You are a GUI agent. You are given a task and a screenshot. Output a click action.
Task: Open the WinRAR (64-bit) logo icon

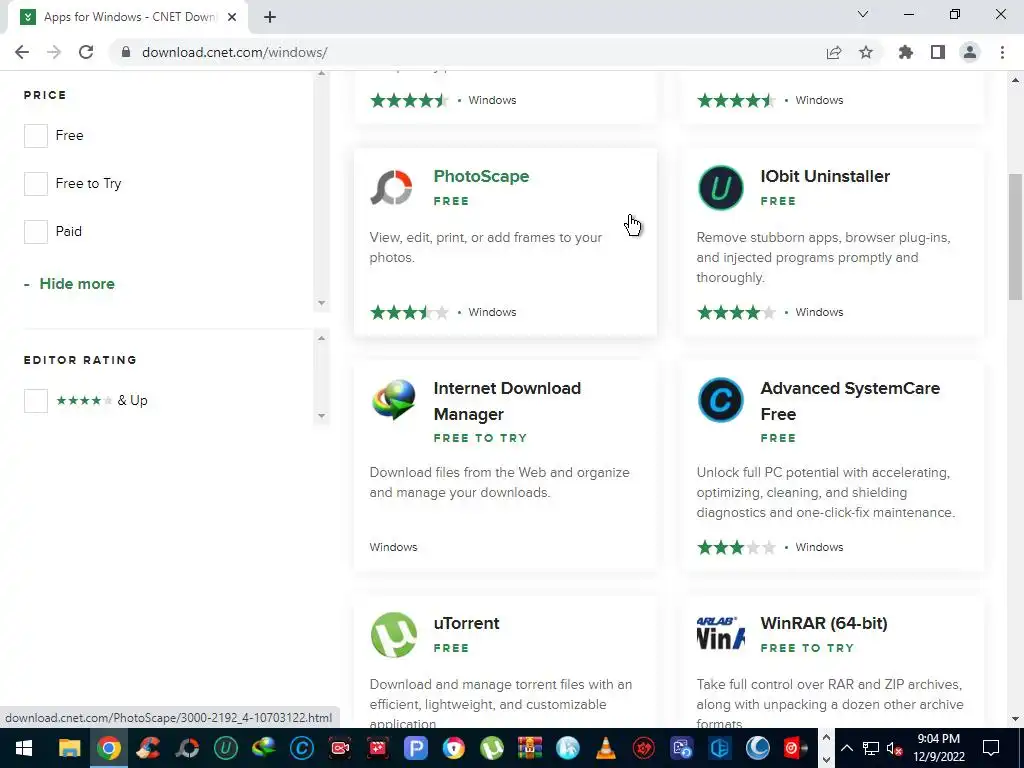click(x=720, y=633)
